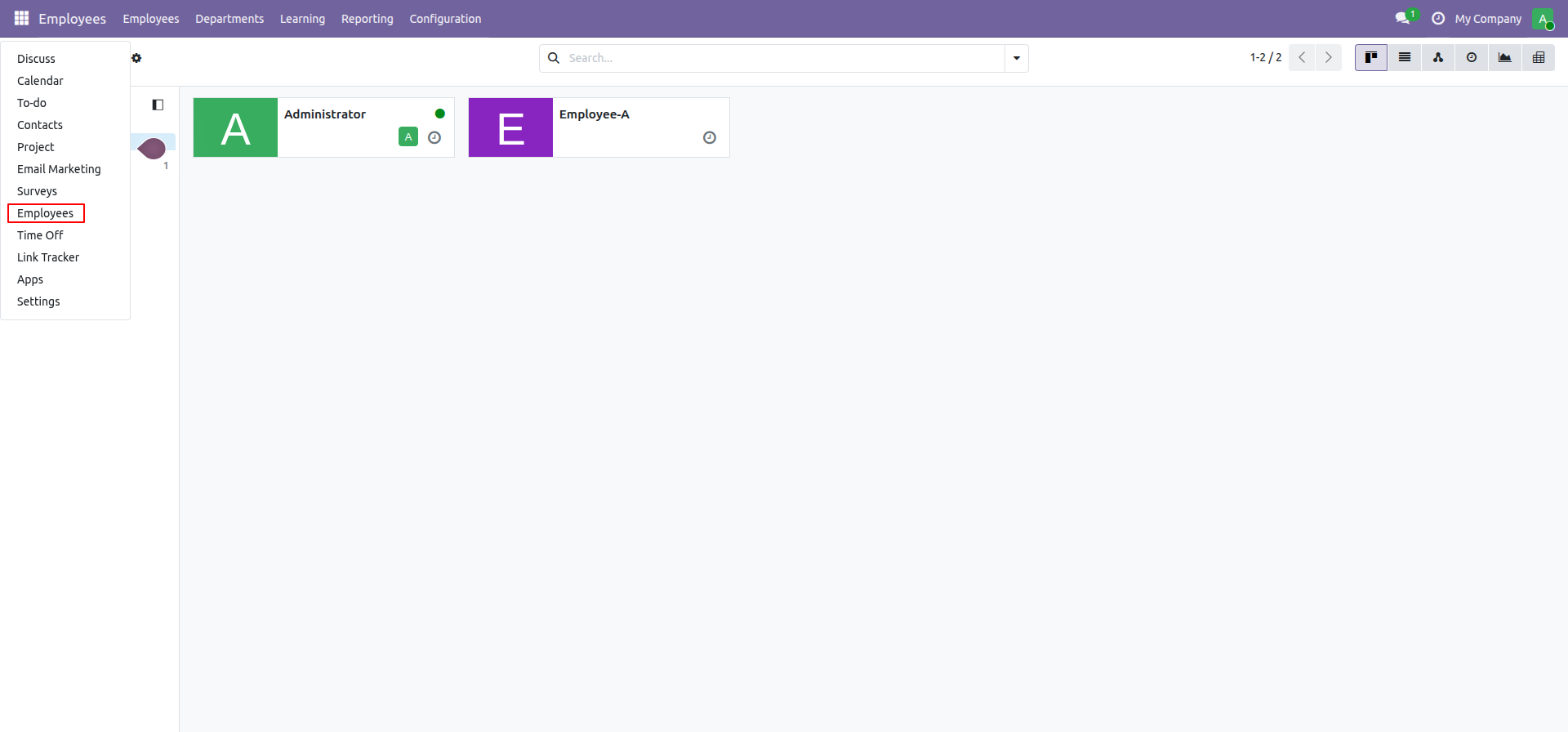The height and width of the screenshot is (732, 1568).
Task: Open the home apps grid menu icon
Action: point(21,18)
